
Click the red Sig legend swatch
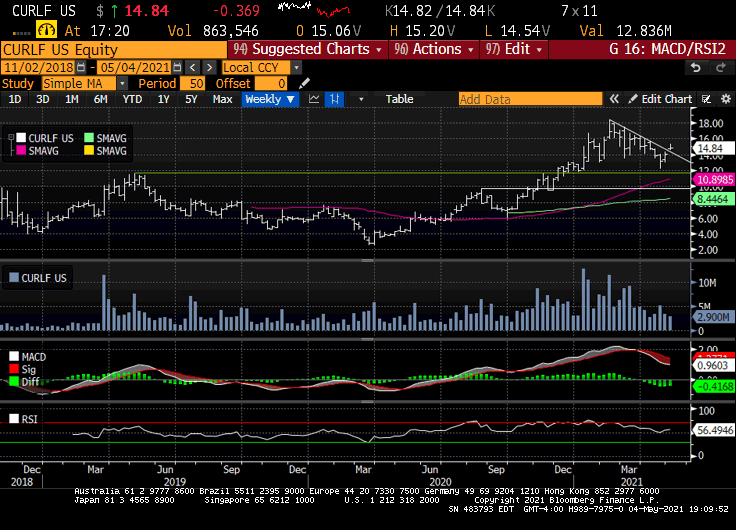click(14, 369)
